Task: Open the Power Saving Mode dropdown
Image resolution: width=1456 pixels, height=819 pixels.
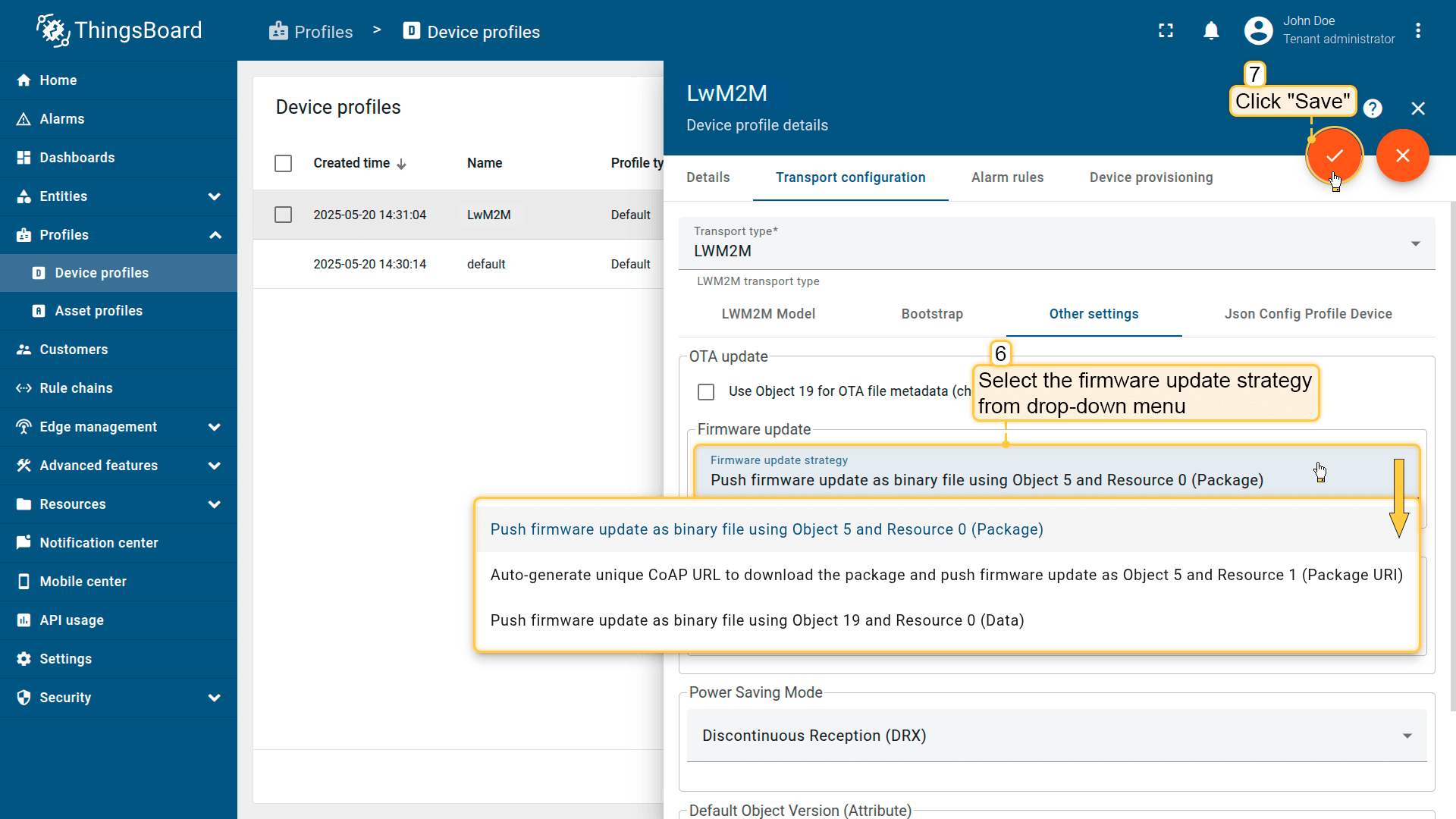Action: (x=1056, y=736)
